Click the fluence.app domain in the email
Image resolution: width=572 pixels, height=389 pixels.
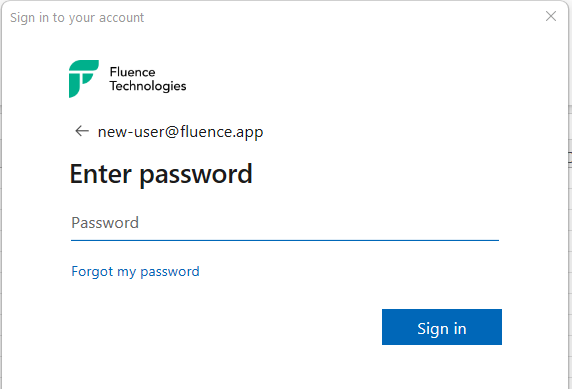click(221, 132)
